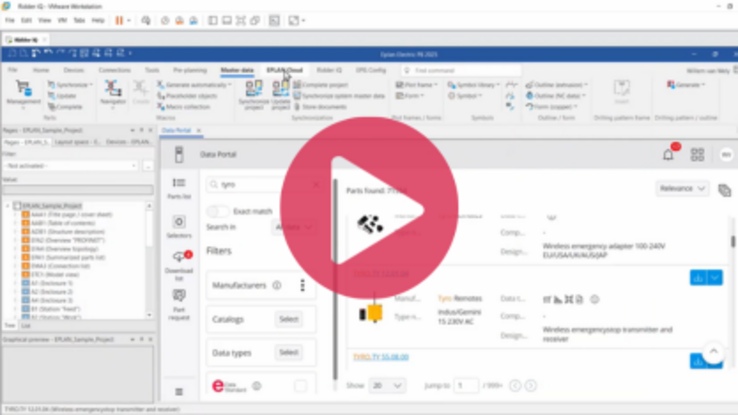
Task: Open the notifications bell icon
Action: [x=668, y=154]
